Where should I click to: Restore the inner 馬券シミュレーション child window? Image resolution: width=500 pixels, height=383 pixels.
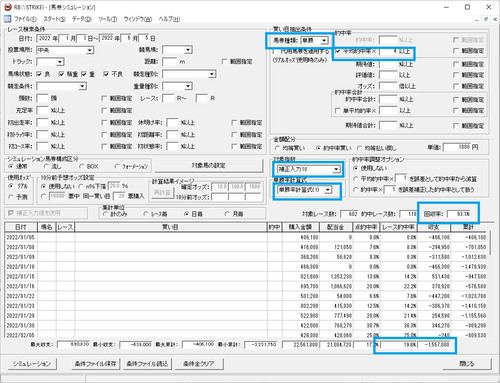pyautogui.click(x=486, y=19)
